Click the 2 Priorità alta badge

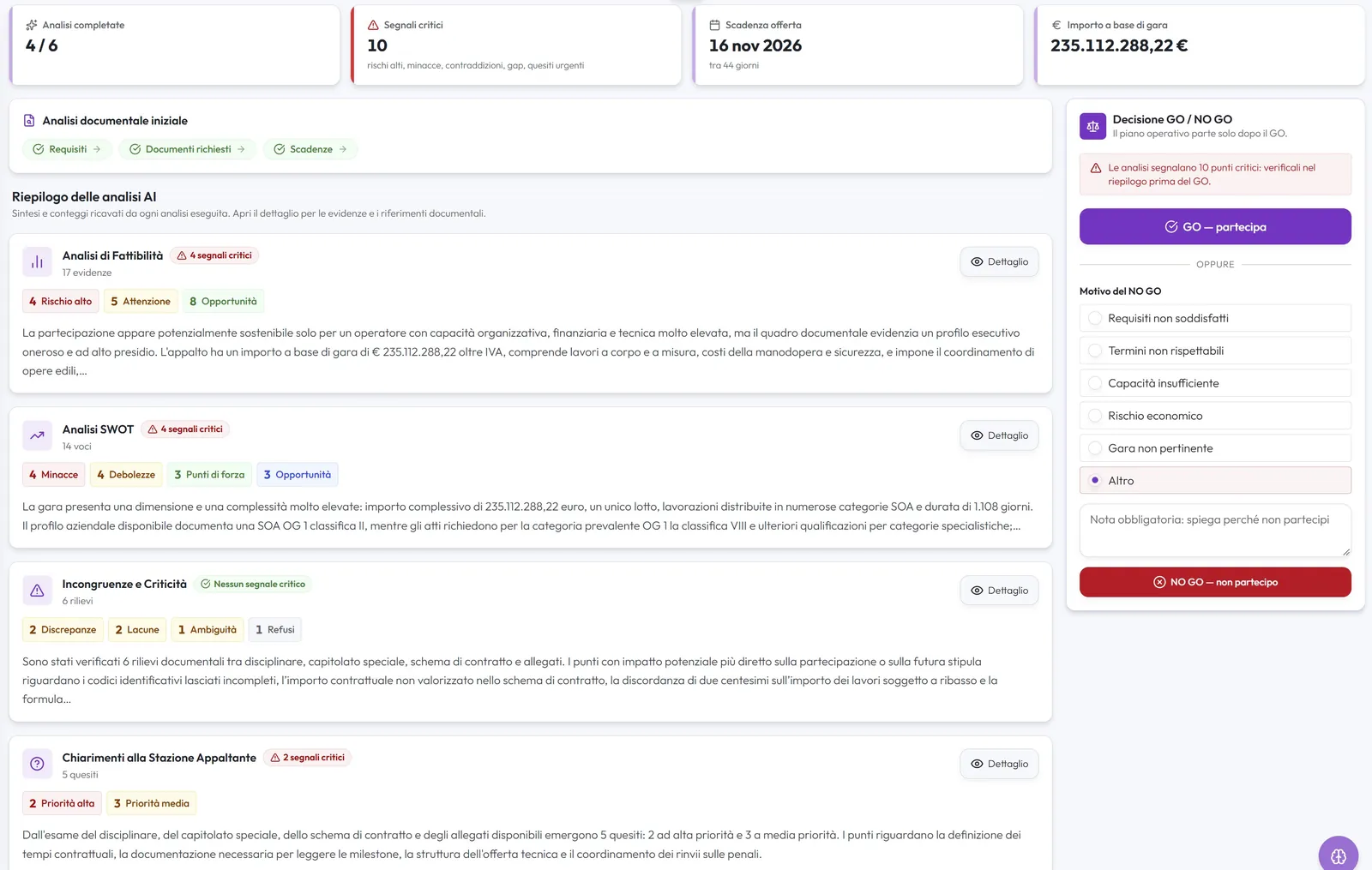[62, 803]
